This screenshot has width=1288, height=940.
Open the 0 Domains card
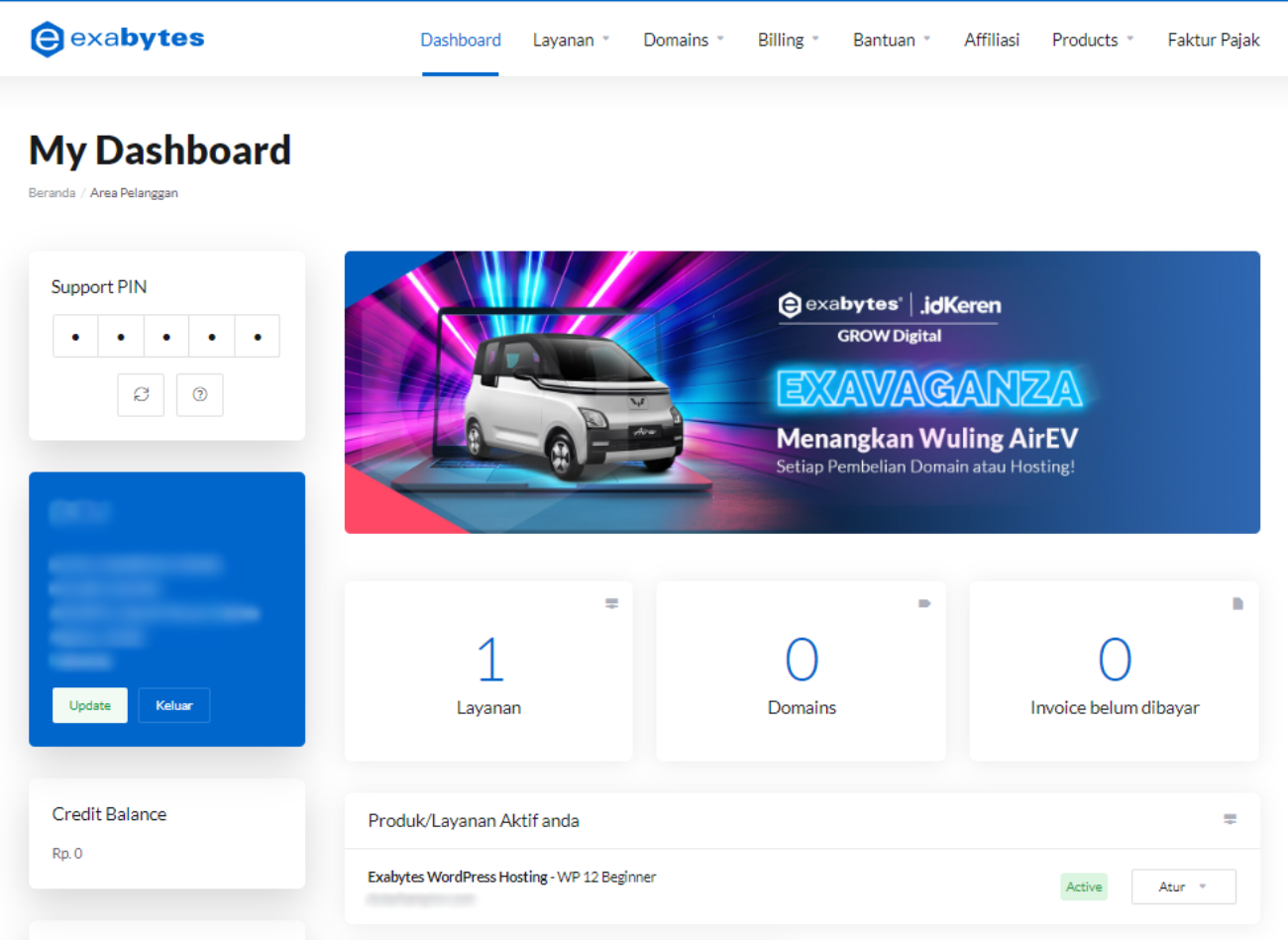tap(802, 671)
